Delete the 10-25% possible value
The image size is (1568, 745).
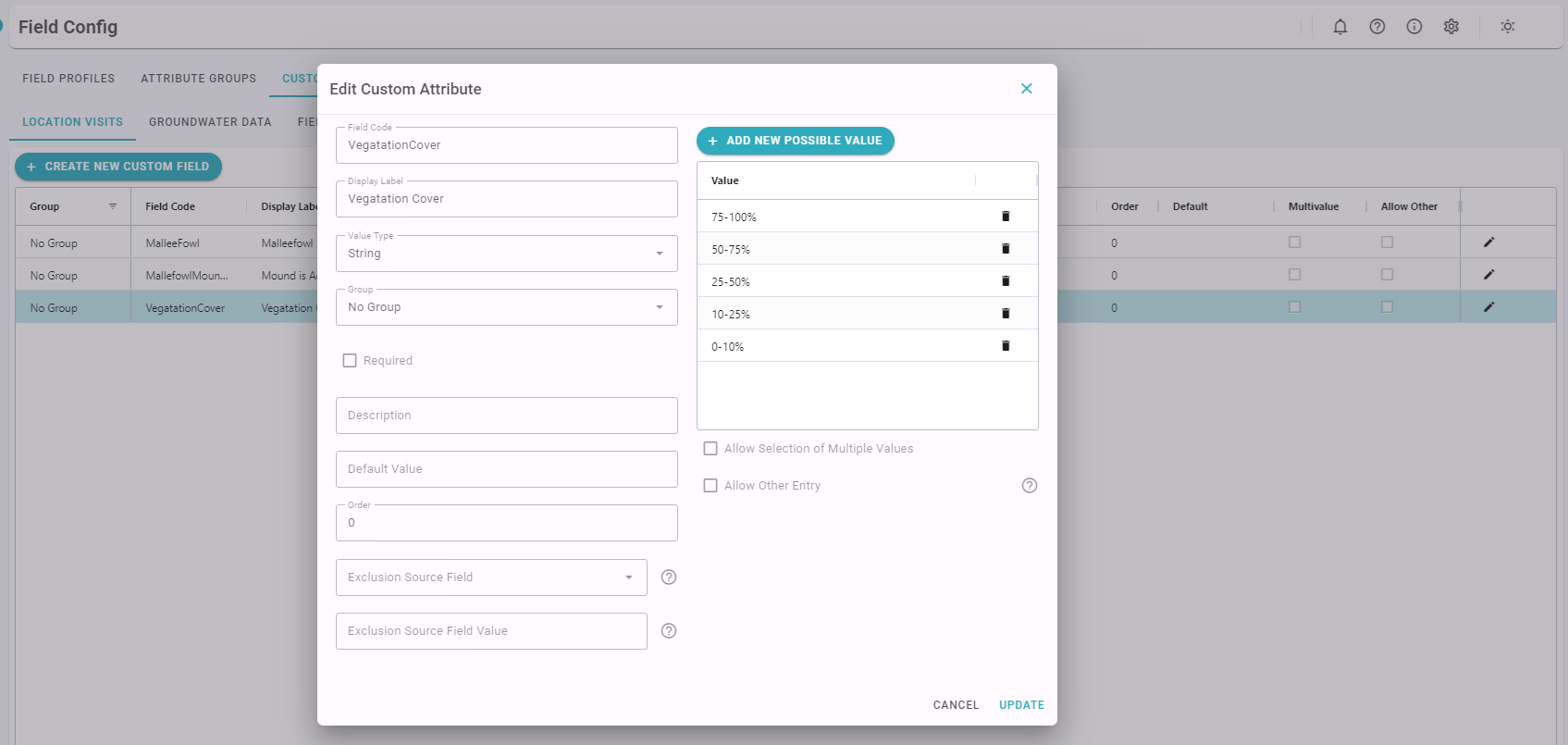tap(1006, 314)
